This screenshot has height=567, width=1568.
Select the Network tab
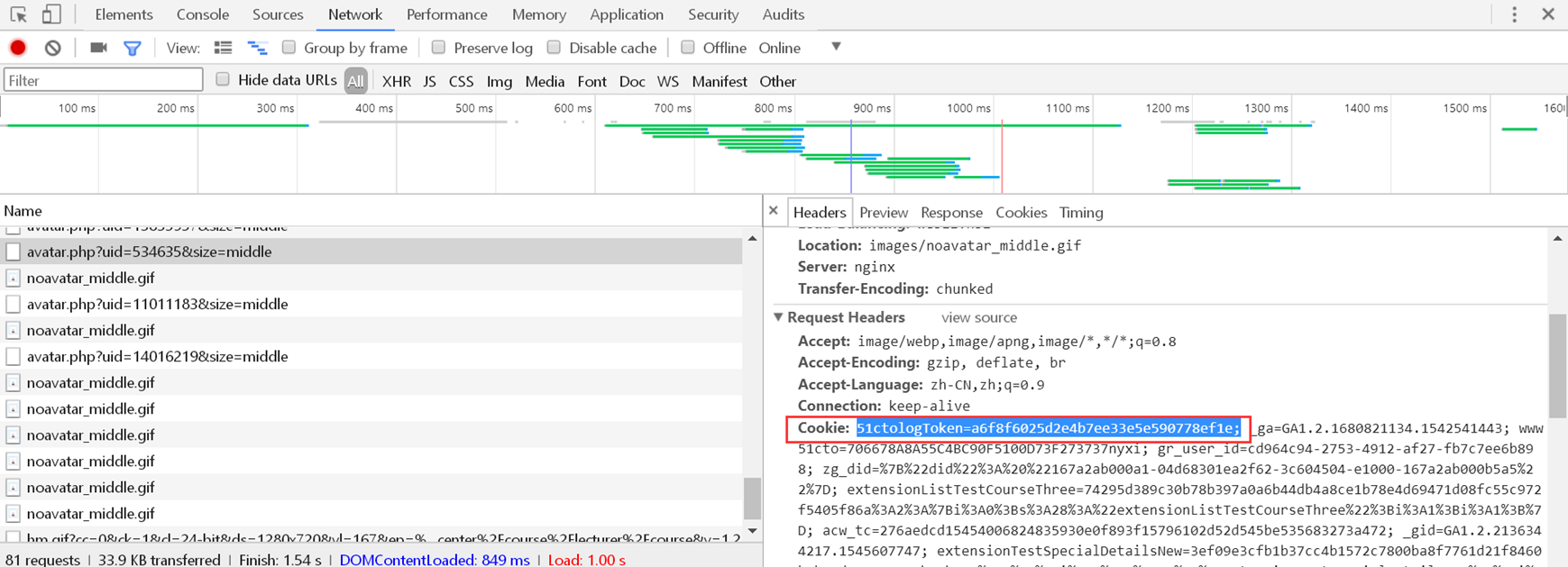click(355, 14)
